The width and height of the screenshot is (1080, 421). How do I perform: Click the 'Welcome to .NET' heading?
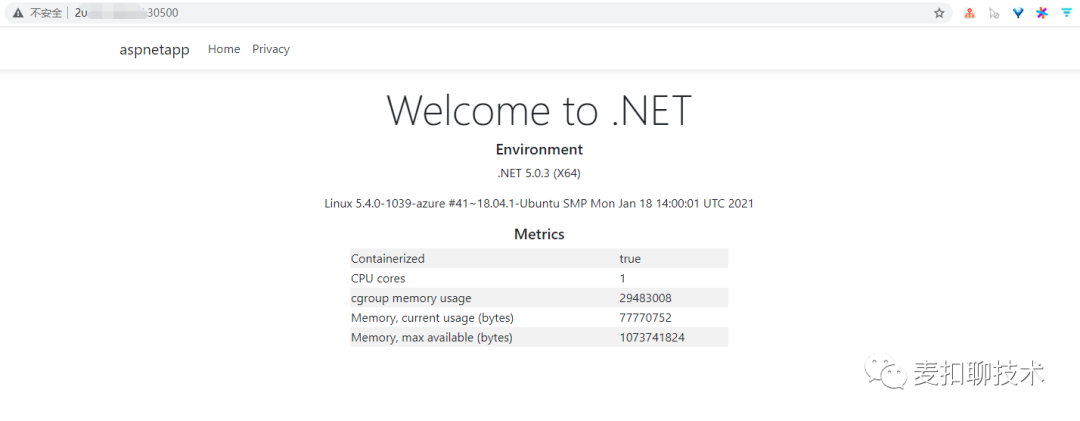click(539, 110)
